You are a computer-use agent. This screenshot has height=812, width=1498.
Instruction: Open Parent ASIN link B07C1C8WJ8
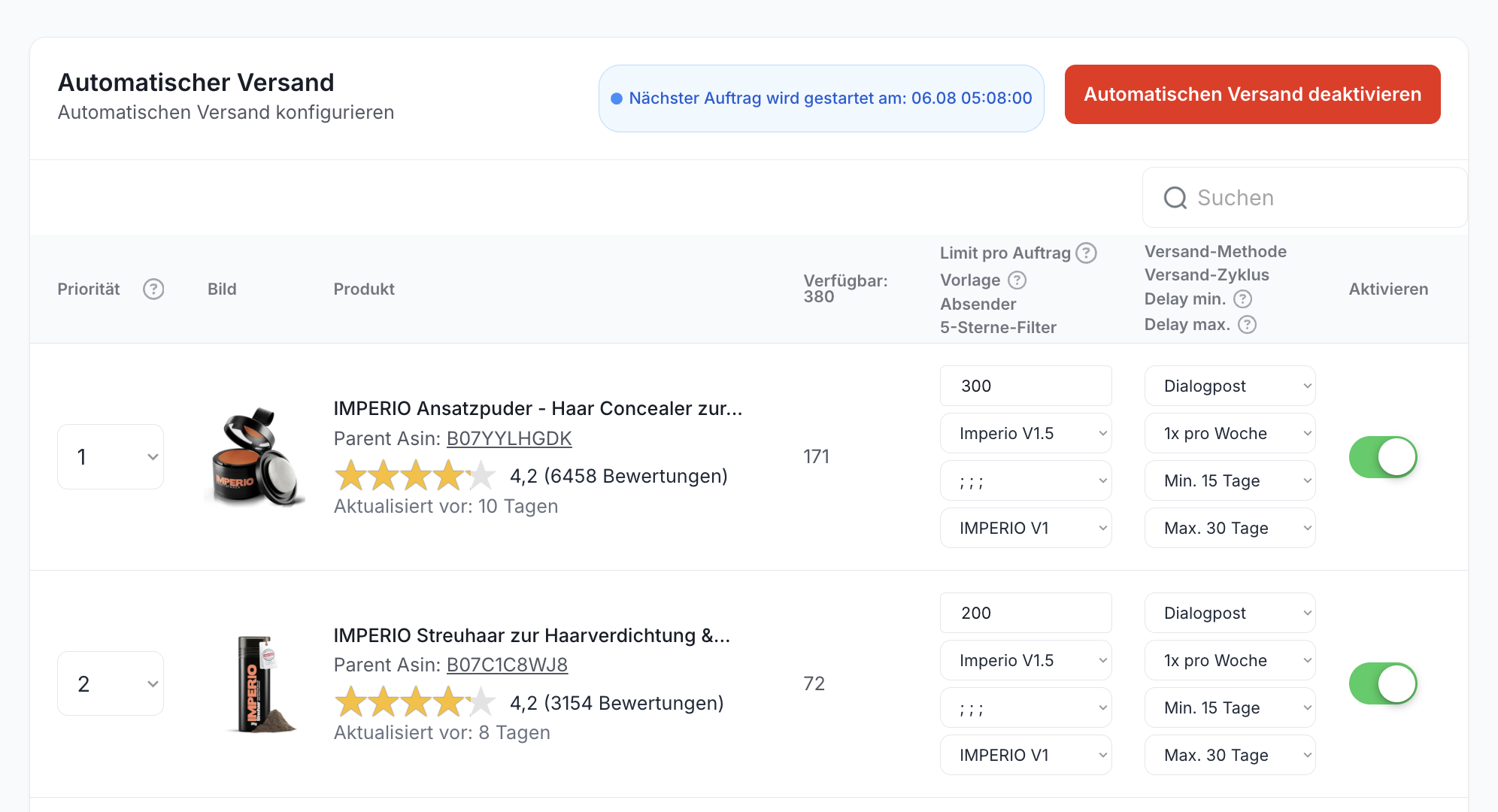507,665
